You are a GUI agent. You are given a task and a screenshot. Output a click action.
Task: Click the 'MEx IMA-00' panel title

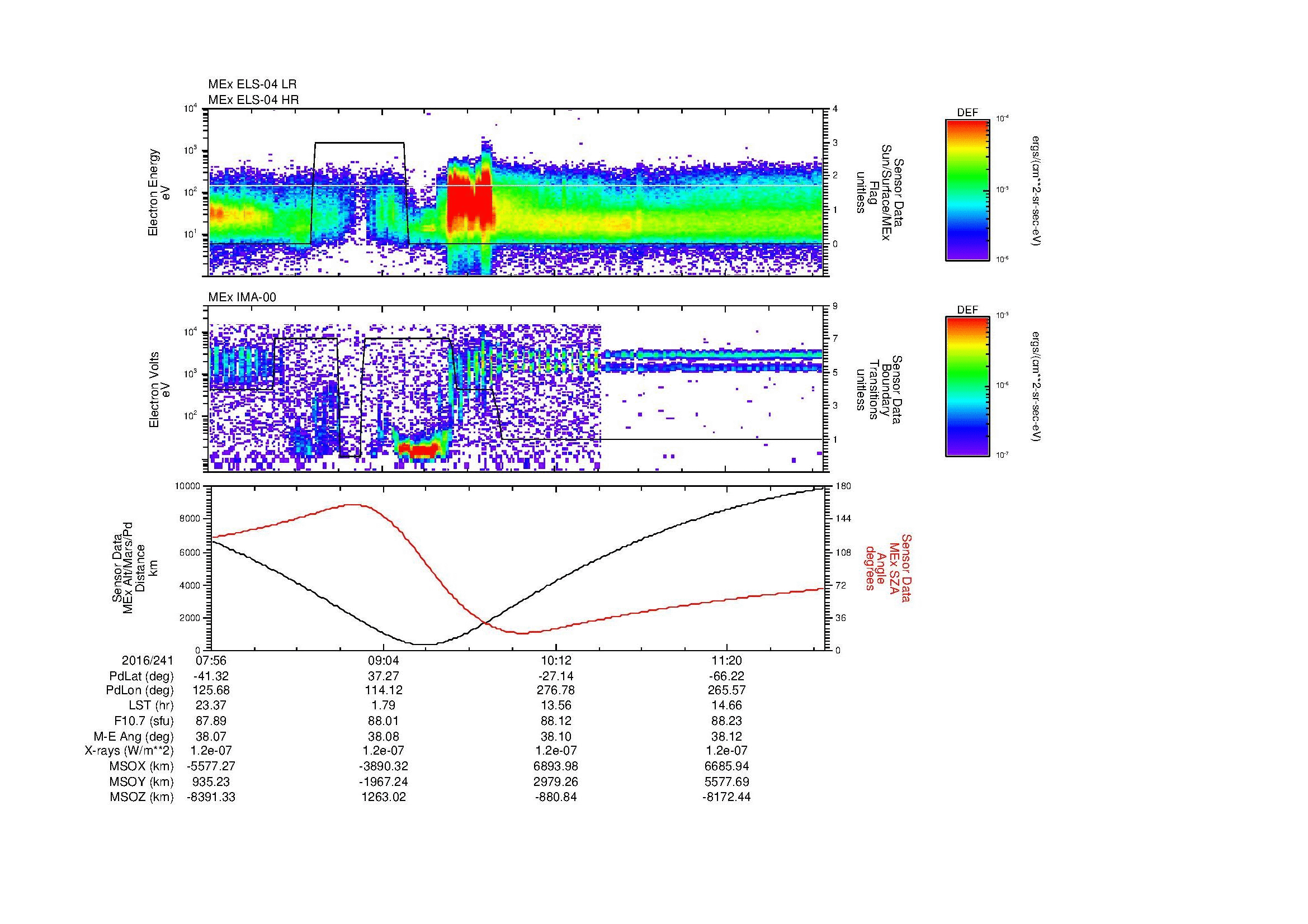click(x=242, y=297)
